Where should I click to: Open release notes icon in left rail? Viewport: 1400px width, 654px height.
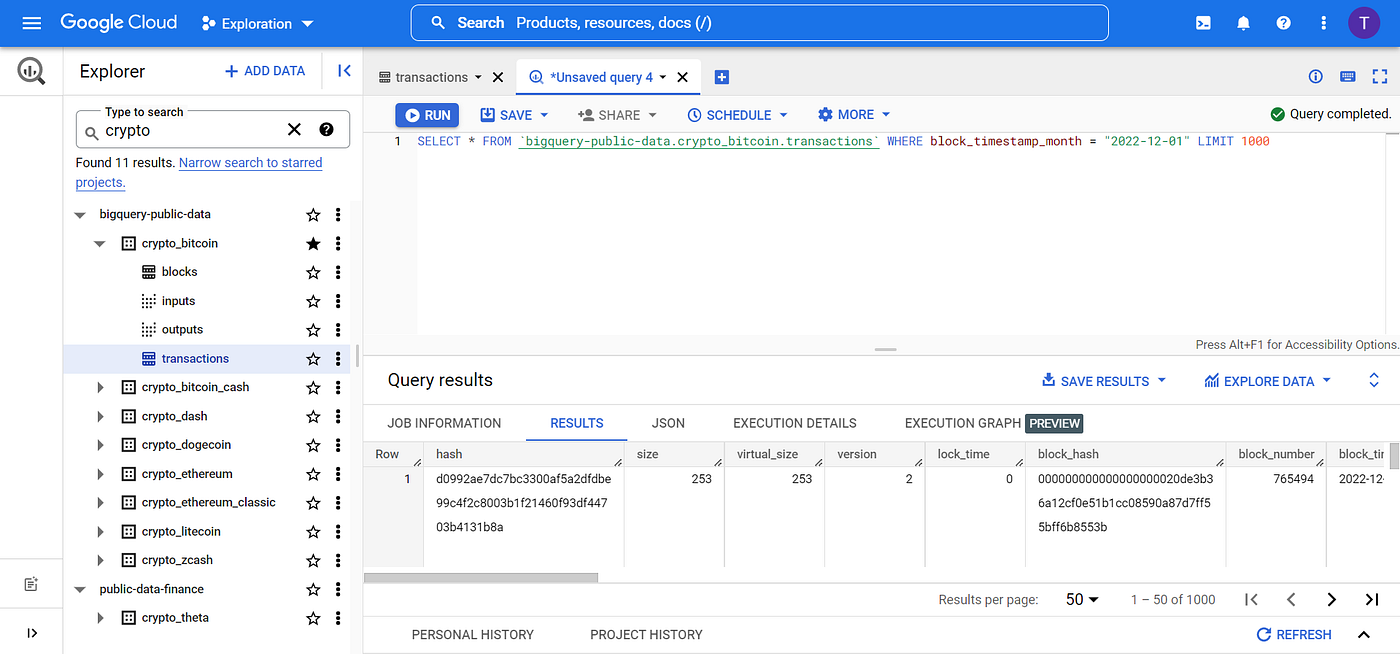[x=31, y=584]
